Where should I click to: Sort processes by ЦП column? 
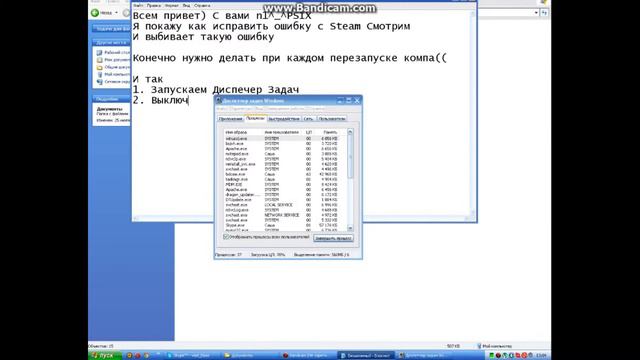click(309, 132)
